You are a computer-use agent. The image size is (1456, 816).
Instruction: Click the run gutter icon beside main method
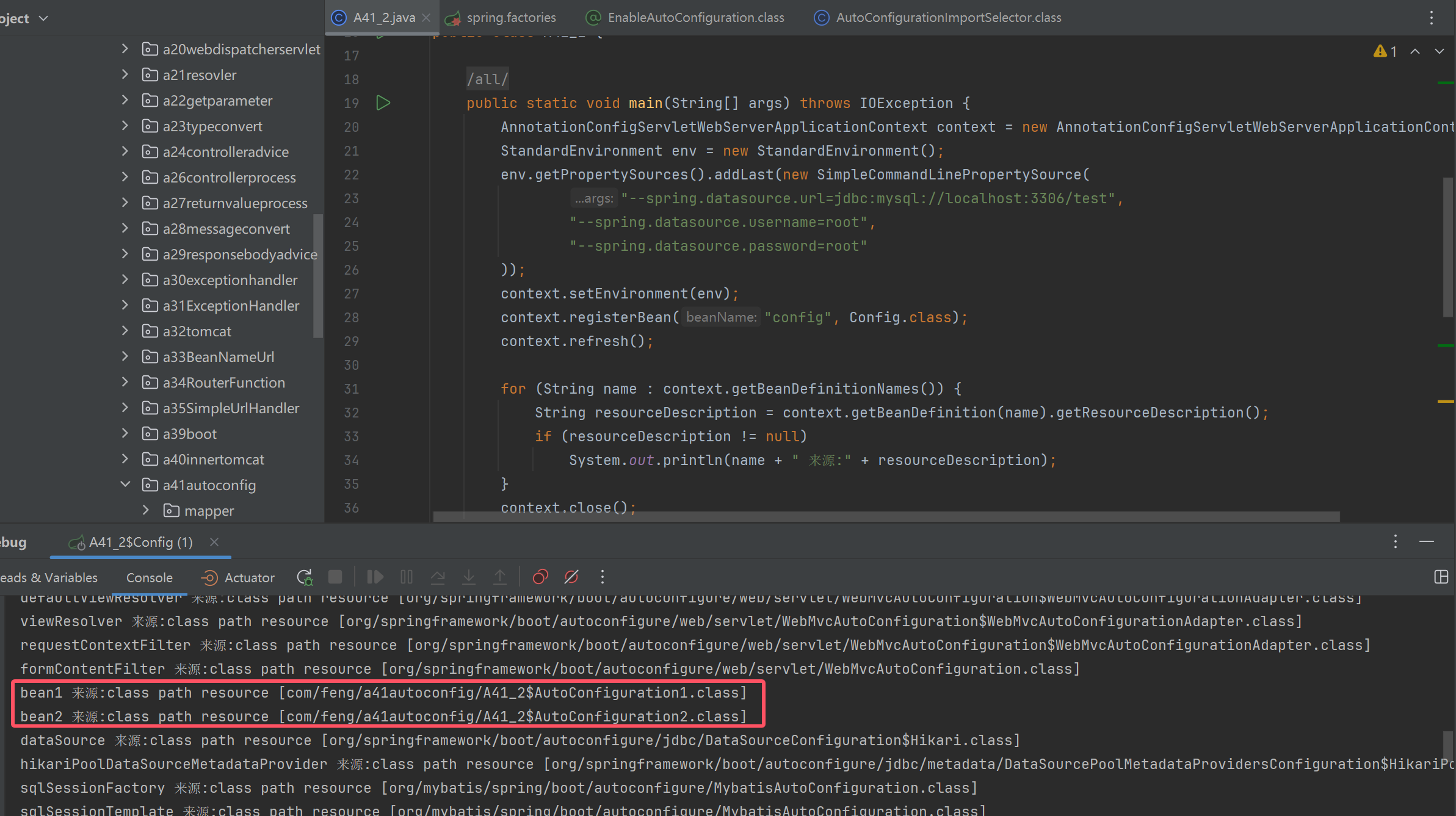383,103
